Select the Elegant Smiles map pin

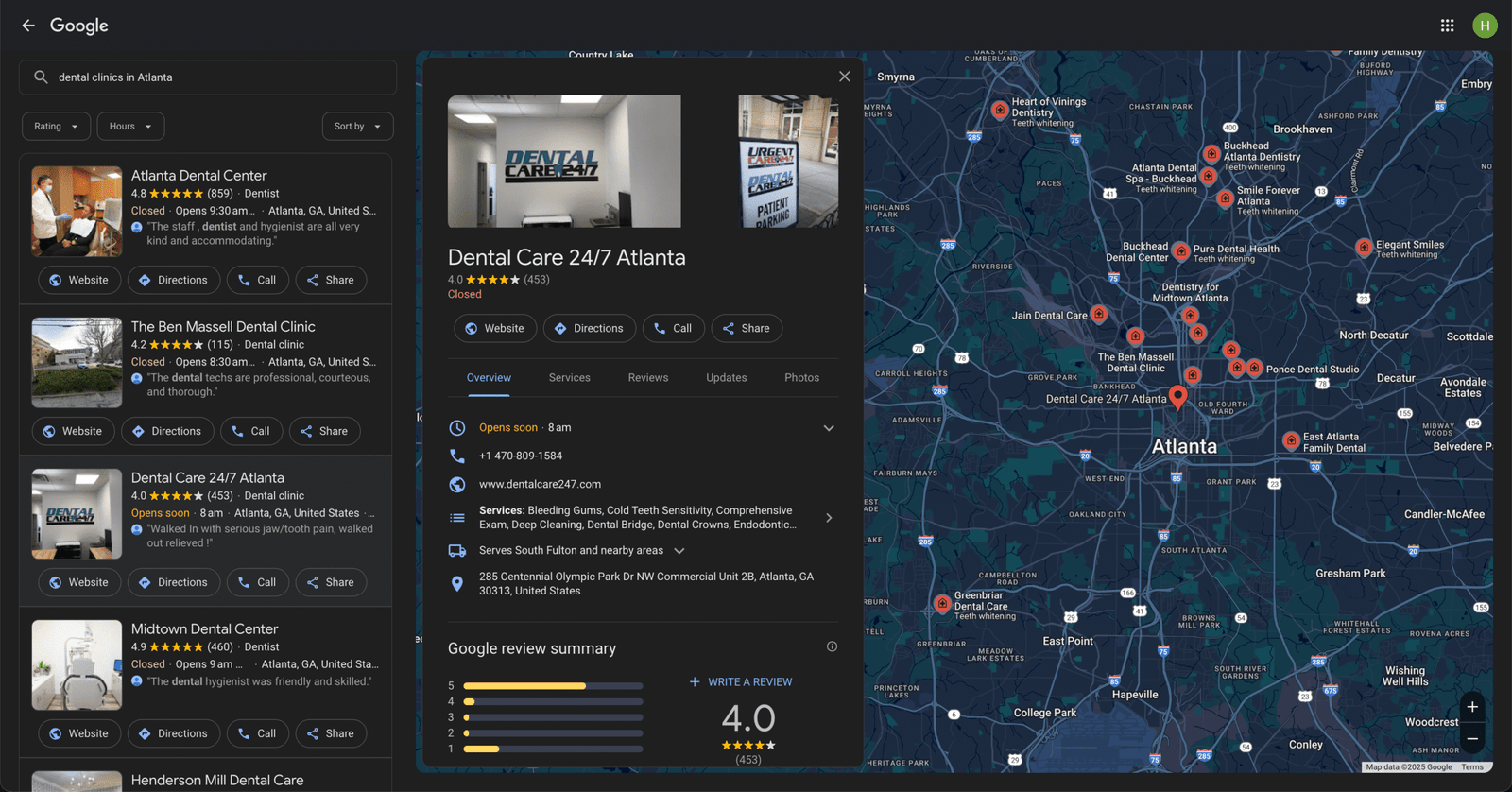(x=1364, y=248)
